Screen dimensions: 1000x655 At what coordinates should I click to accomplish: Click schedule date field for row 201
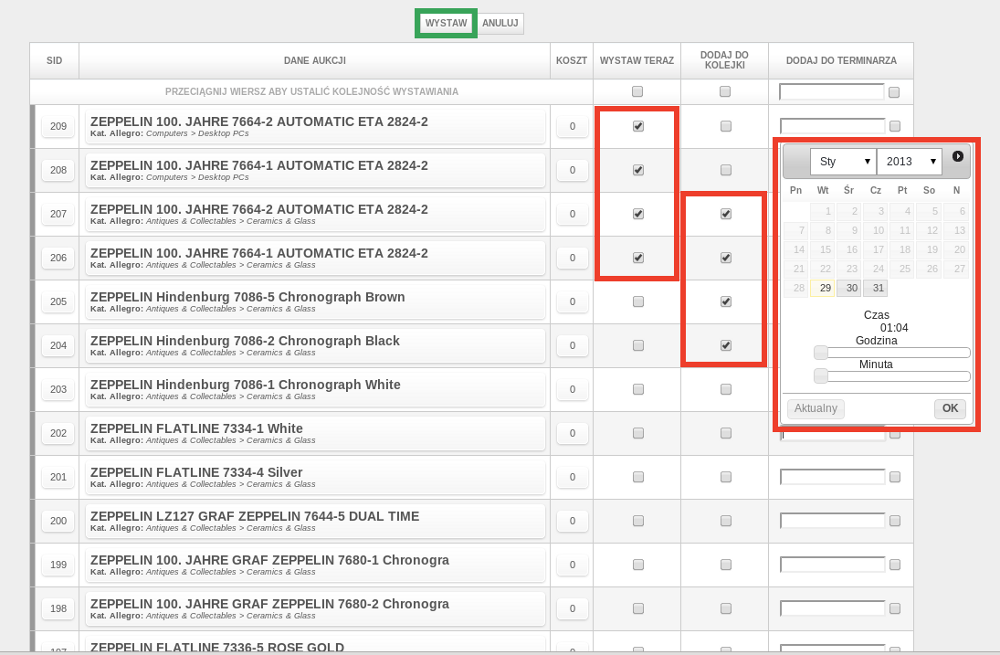point(832,476)
